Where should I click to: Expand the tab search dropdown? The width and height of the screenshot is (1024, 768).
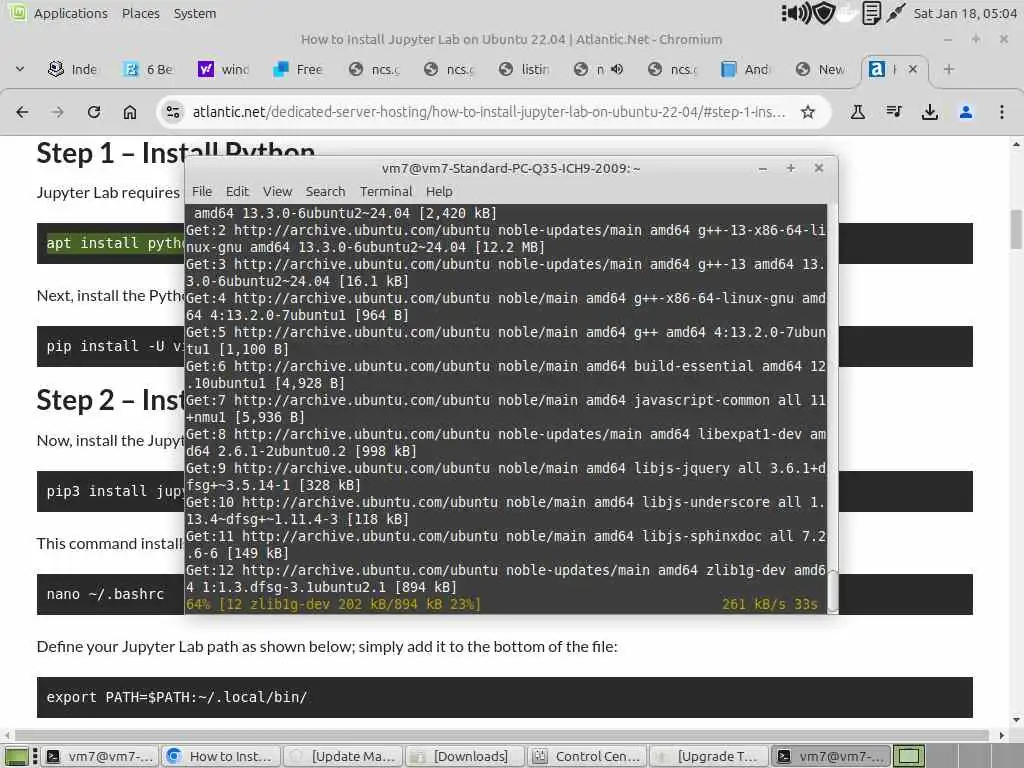[x=20, y=69]
